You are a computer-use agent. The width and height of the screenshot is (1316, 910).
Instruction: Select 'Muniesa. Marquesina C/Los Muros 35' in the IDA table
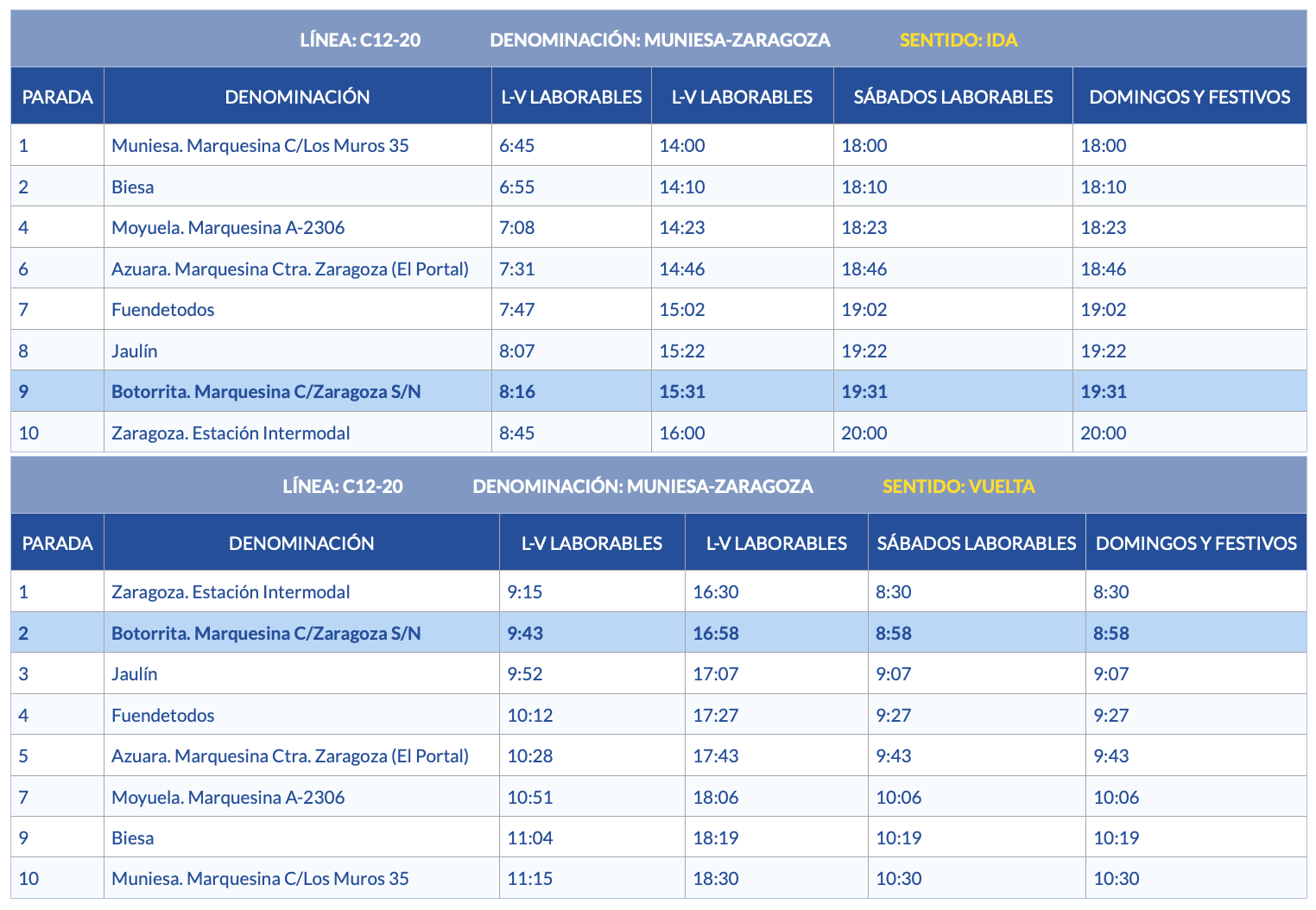tap(260, 145)
